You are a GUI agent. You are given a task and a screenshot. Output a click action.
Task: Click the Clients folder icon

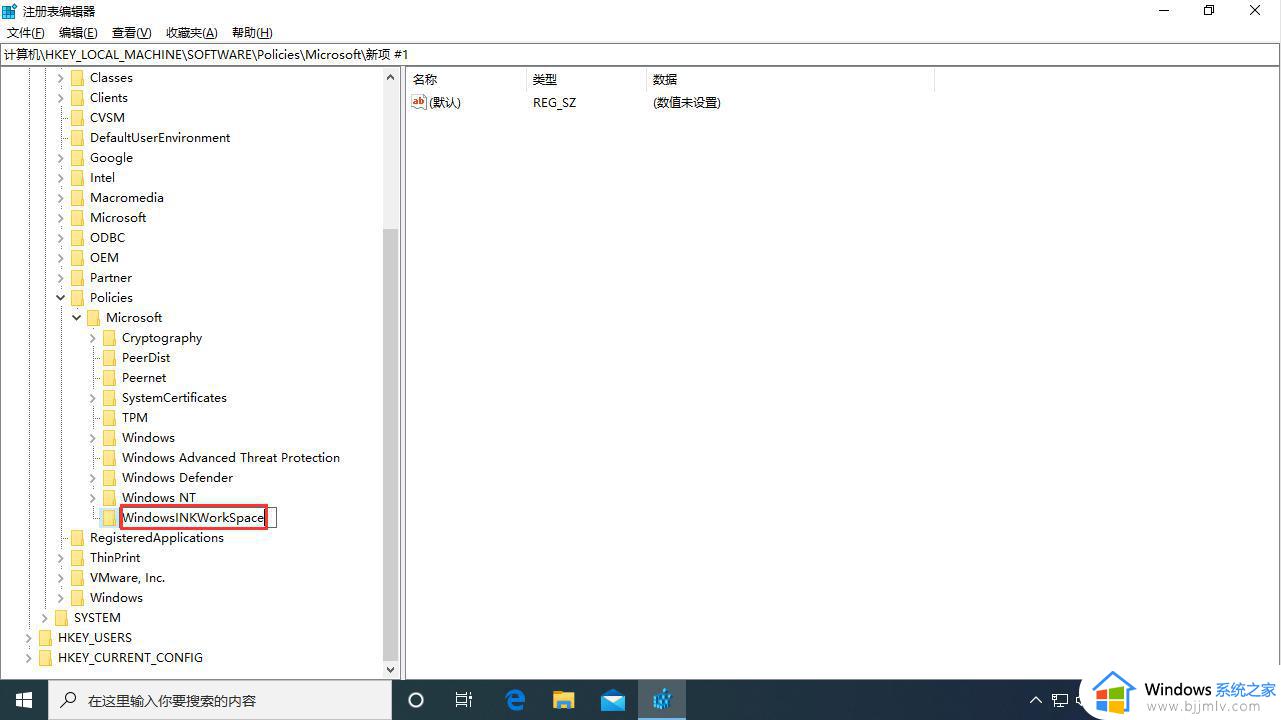(x=77, y=98)
